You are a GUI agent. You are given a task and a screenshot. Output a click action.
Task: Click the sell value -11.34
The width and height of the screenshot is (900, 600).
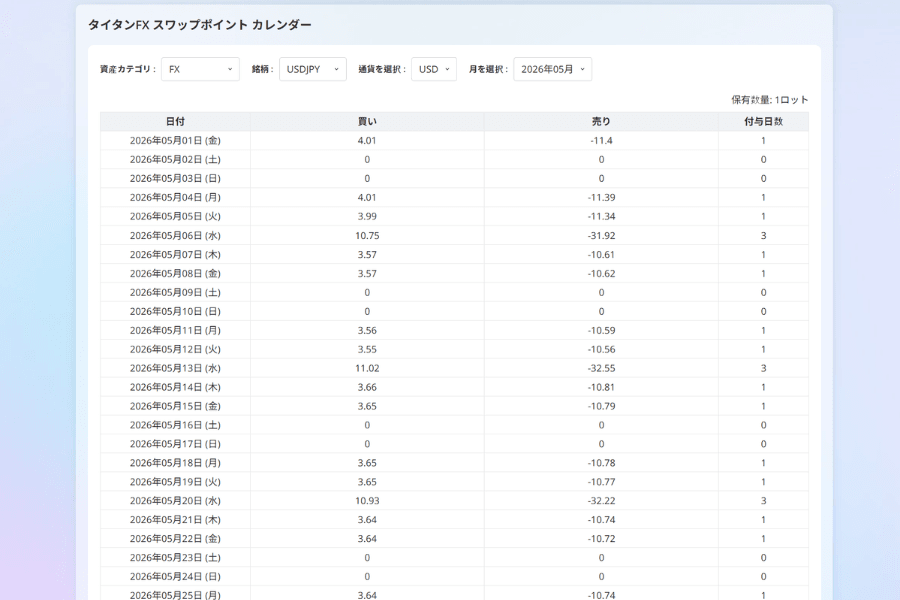pyautogui.click(x=601, y=216)
